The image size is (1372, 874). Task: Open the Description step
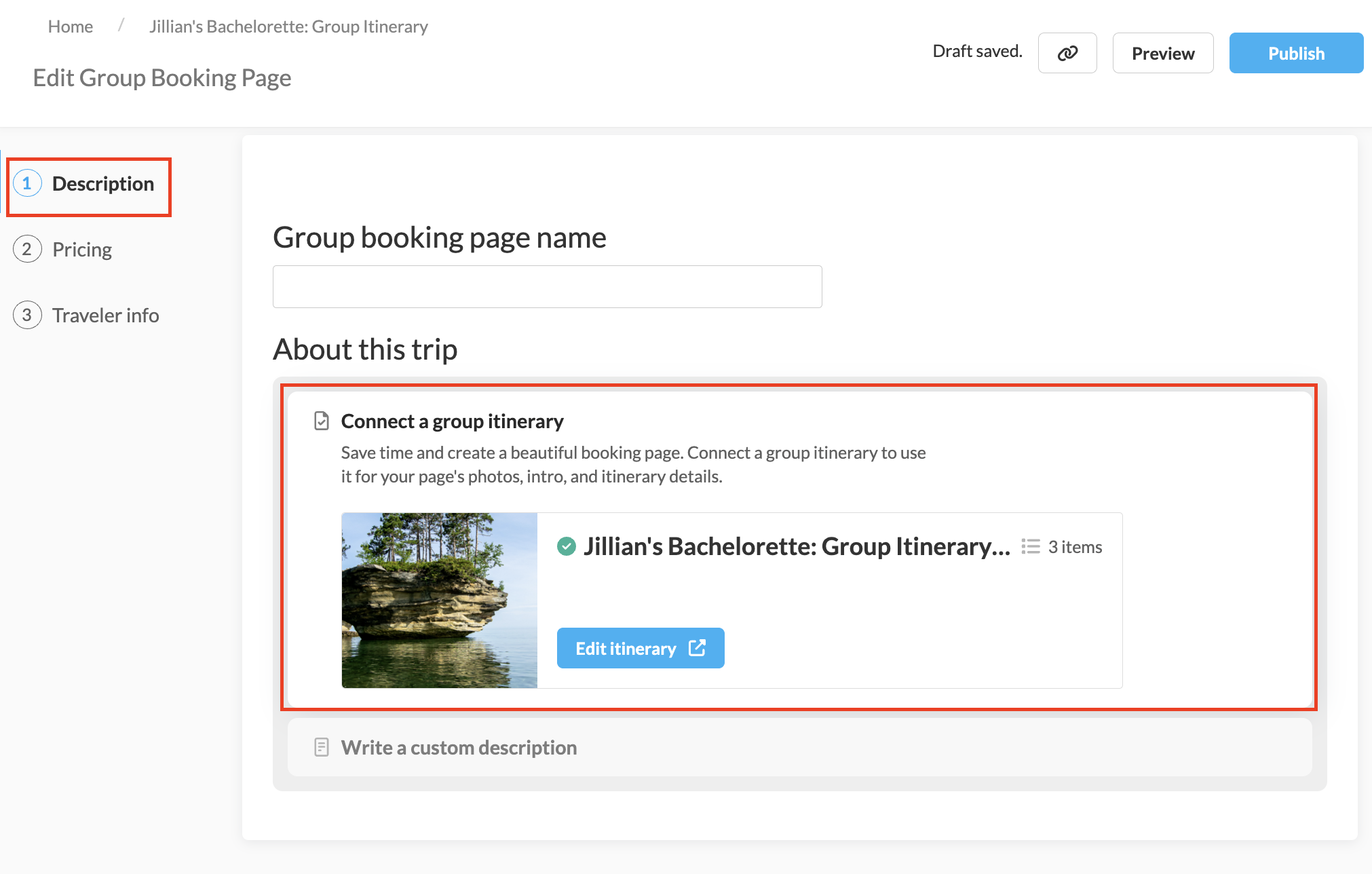click(x=103, y=184)
